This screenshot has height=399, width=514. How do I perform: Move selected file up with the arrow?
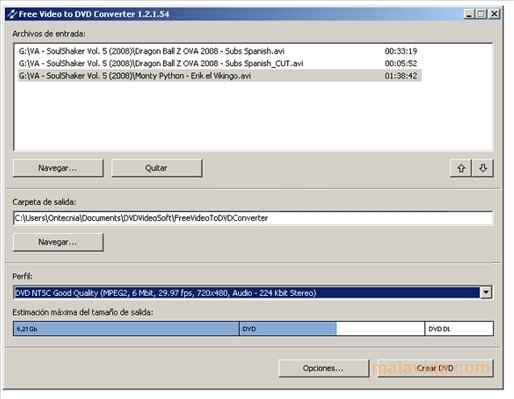pyautogui.click(x=461, y=168)
